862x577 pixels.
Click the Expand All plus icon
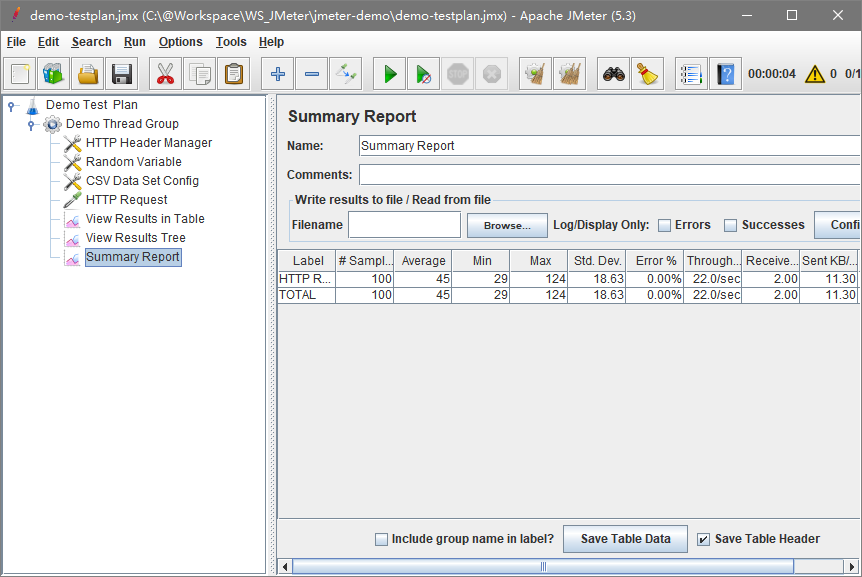278,74
